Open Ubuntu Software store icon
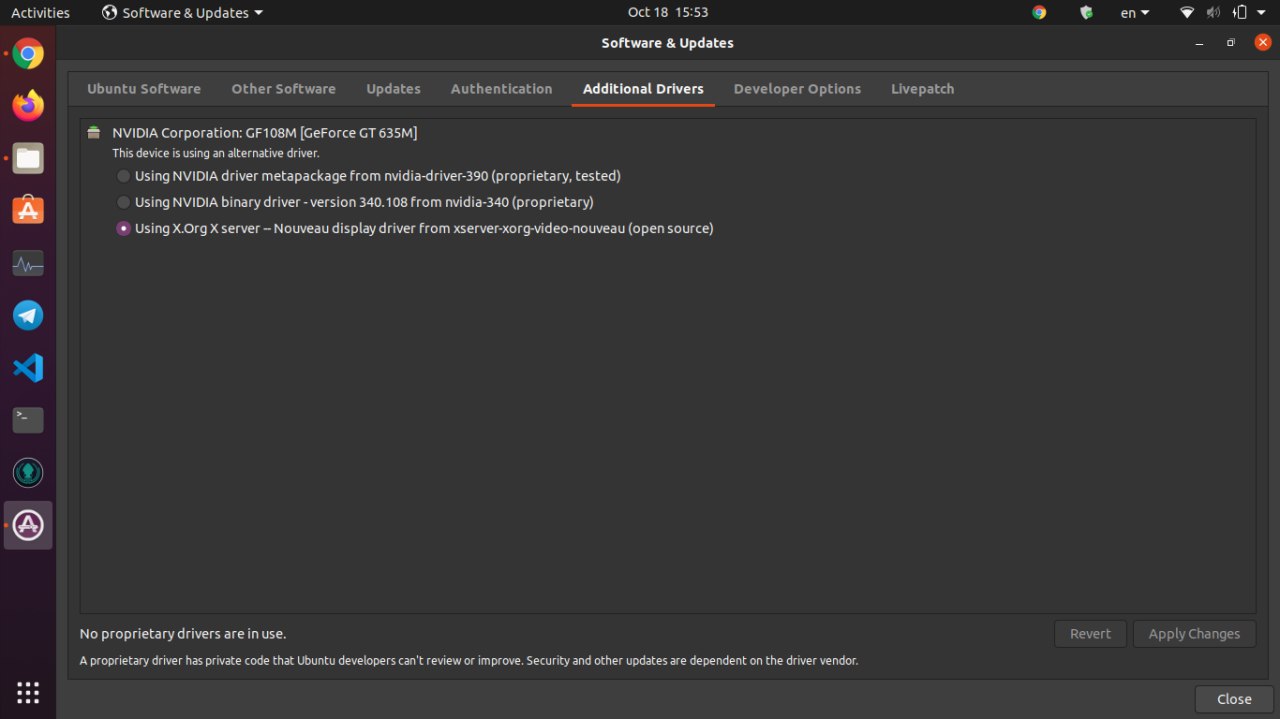 (28, 210)
